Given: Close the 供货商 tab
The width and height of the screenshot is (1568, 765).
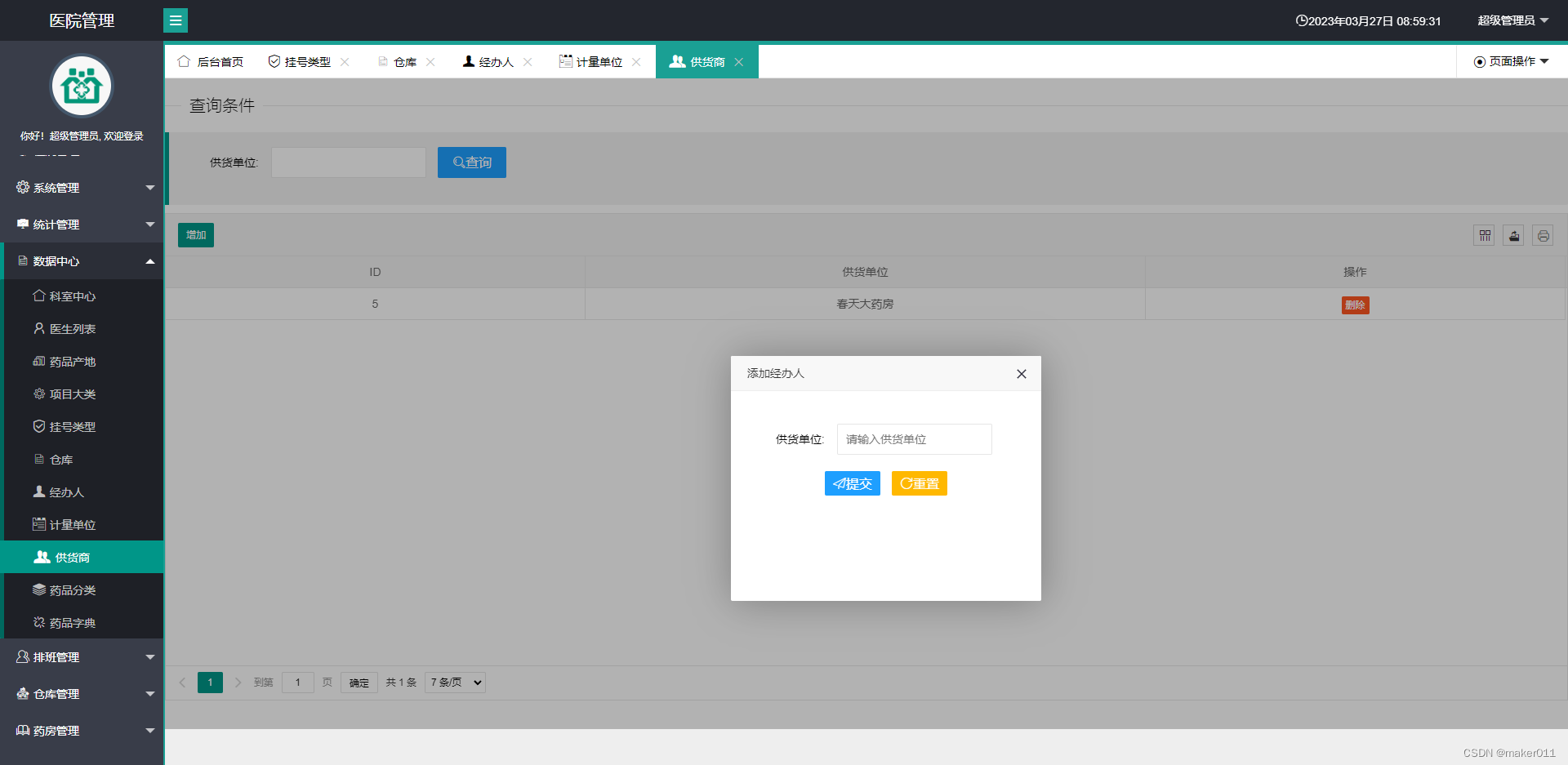Looking at the screenshot, I should click(x=739, y=62).
